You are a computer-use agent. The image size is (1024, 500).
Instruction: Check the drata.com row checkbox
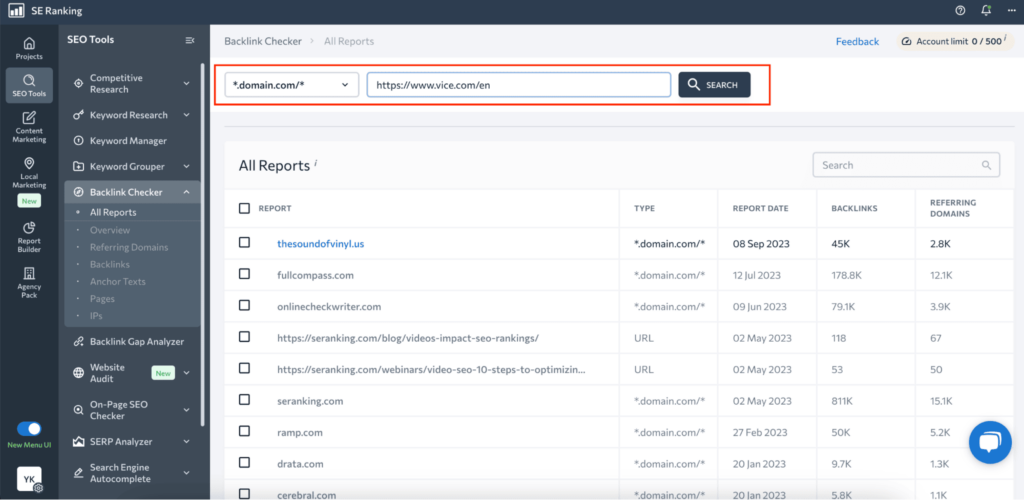pyautogui.click(x=244, y=462)
